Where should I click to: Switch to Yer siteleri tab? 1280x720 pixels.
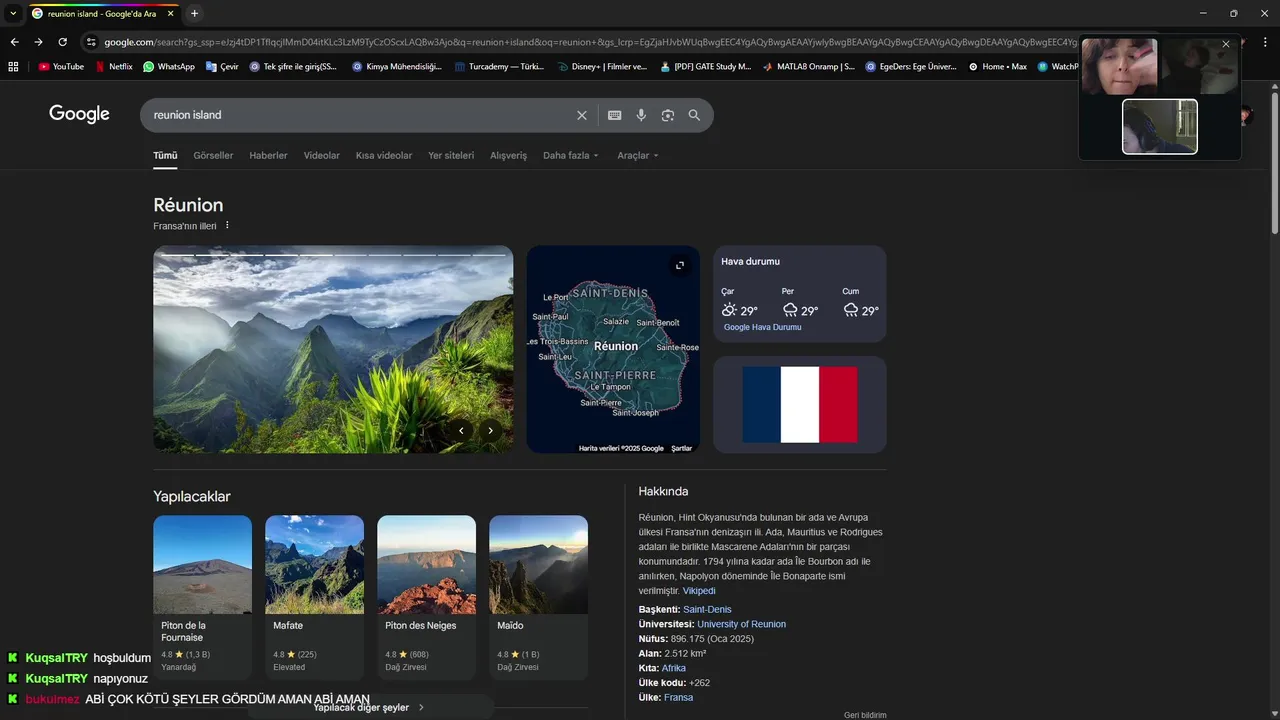(x=451, y=155)
